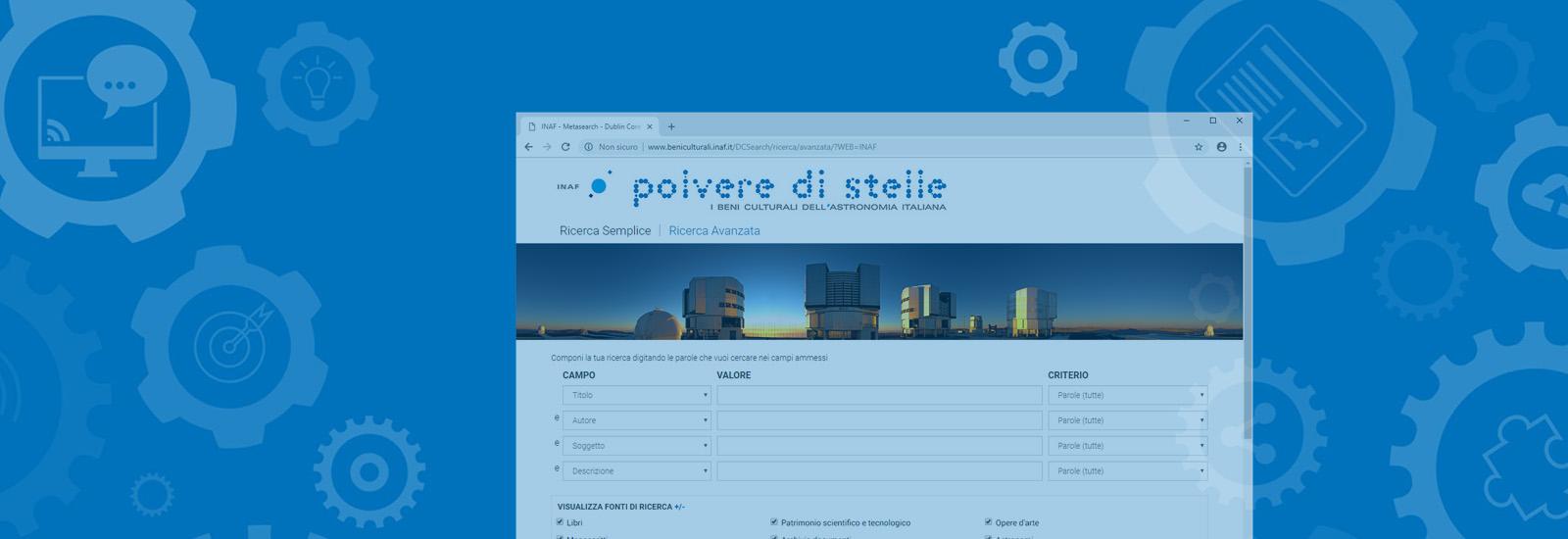Minimize the Chrome window
Image resolution: width=1568 pixels, height=539 pixels.
pyautogui.click(x=1186, y=121)
